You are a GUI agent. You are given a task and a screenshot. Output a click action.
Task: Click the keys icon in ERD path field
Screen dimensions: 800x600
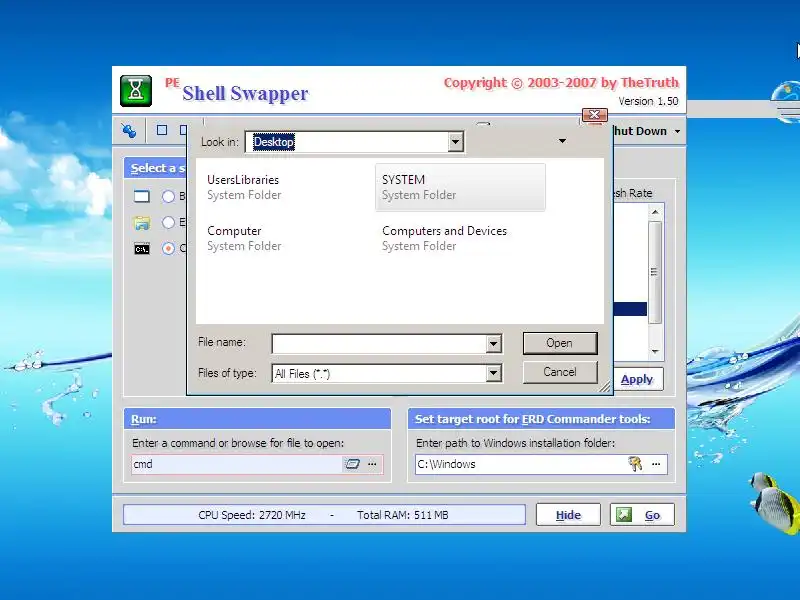coord(635,463)
